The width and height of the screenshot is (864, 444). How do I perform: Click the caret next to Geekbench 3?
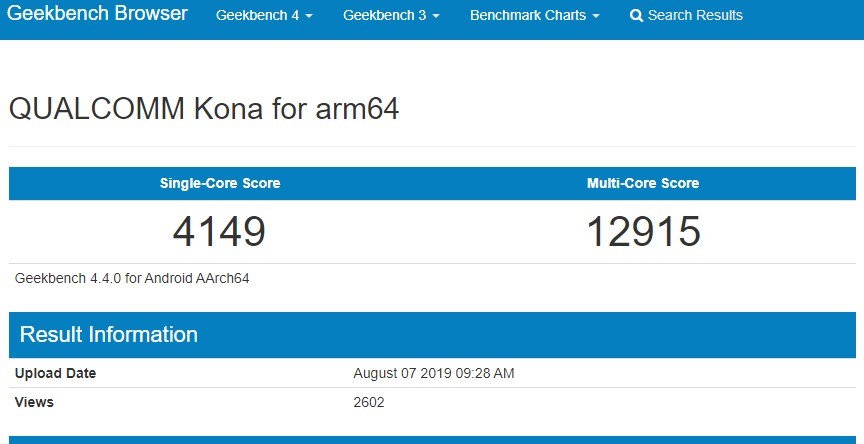click(436, 17)
